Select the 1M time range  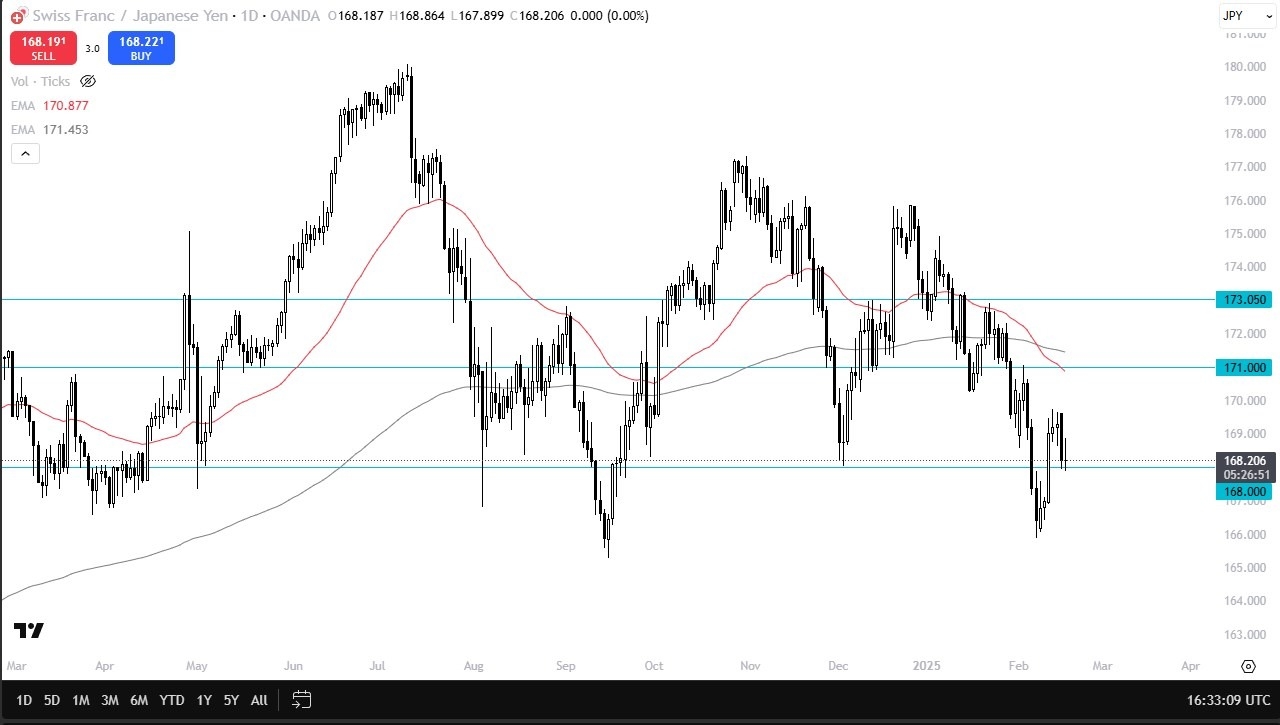pos(81,700)
